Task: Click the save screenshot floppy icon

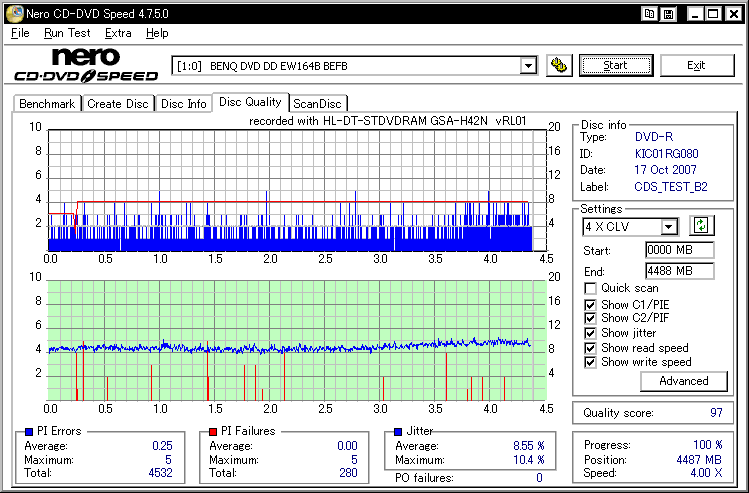Action: pos(668,13)
